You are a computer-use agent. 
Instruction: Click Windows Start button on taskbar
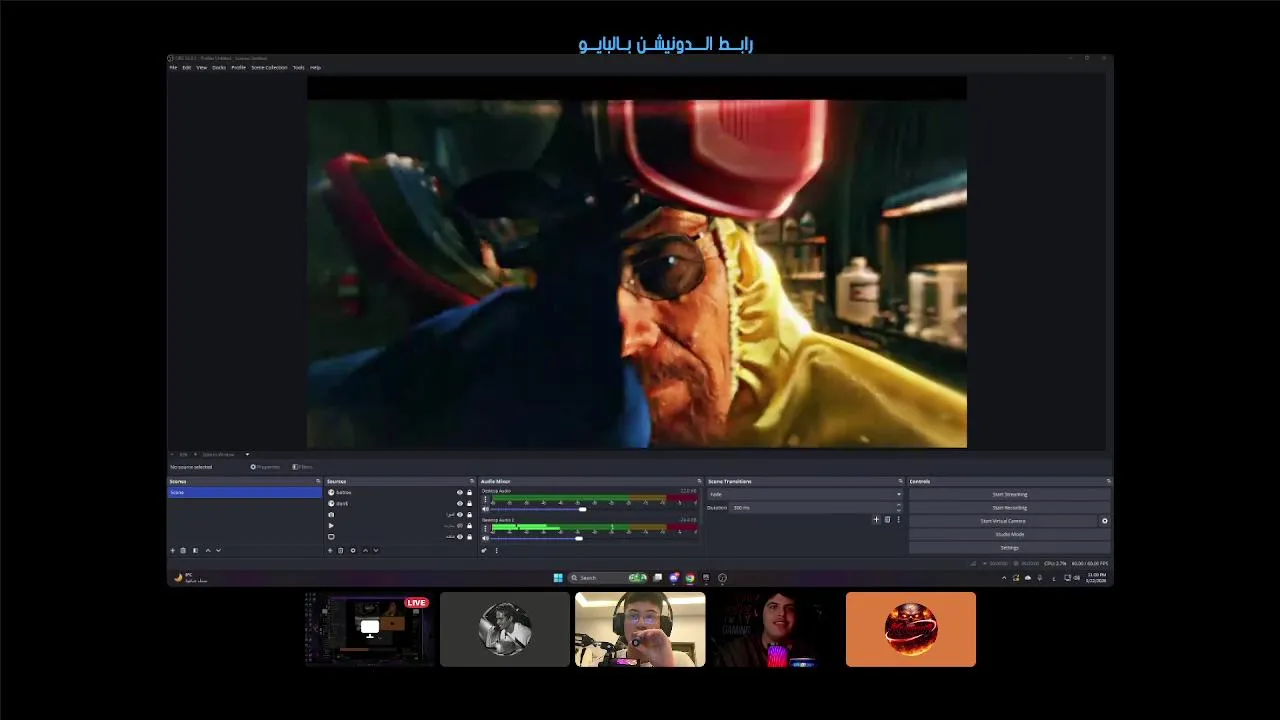coord(558,577)
